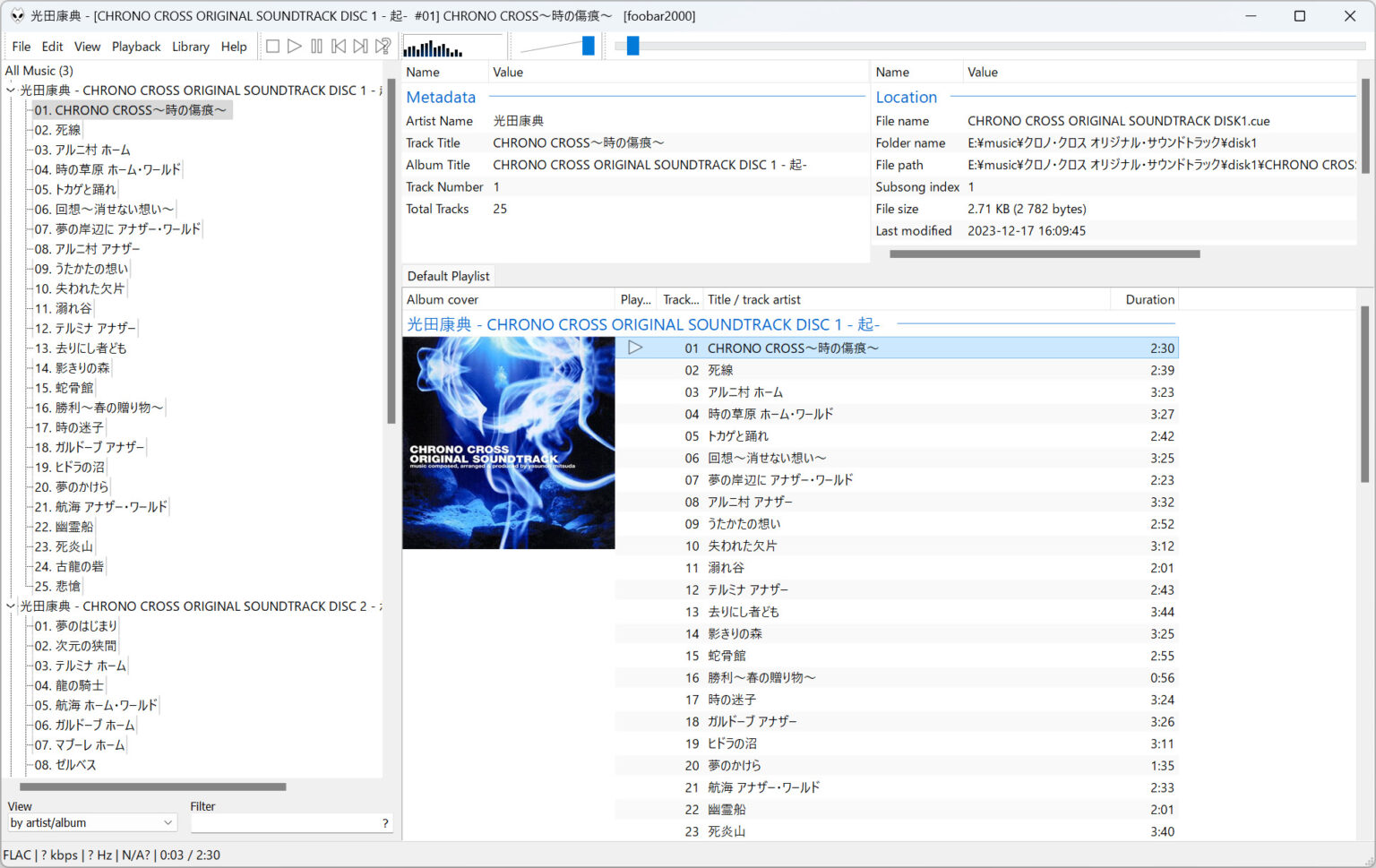Collapse the CHRONO CROSS DISC 1 tree node
The width and height of the screenshot is (1376, 868).
[x=10, y=90]
